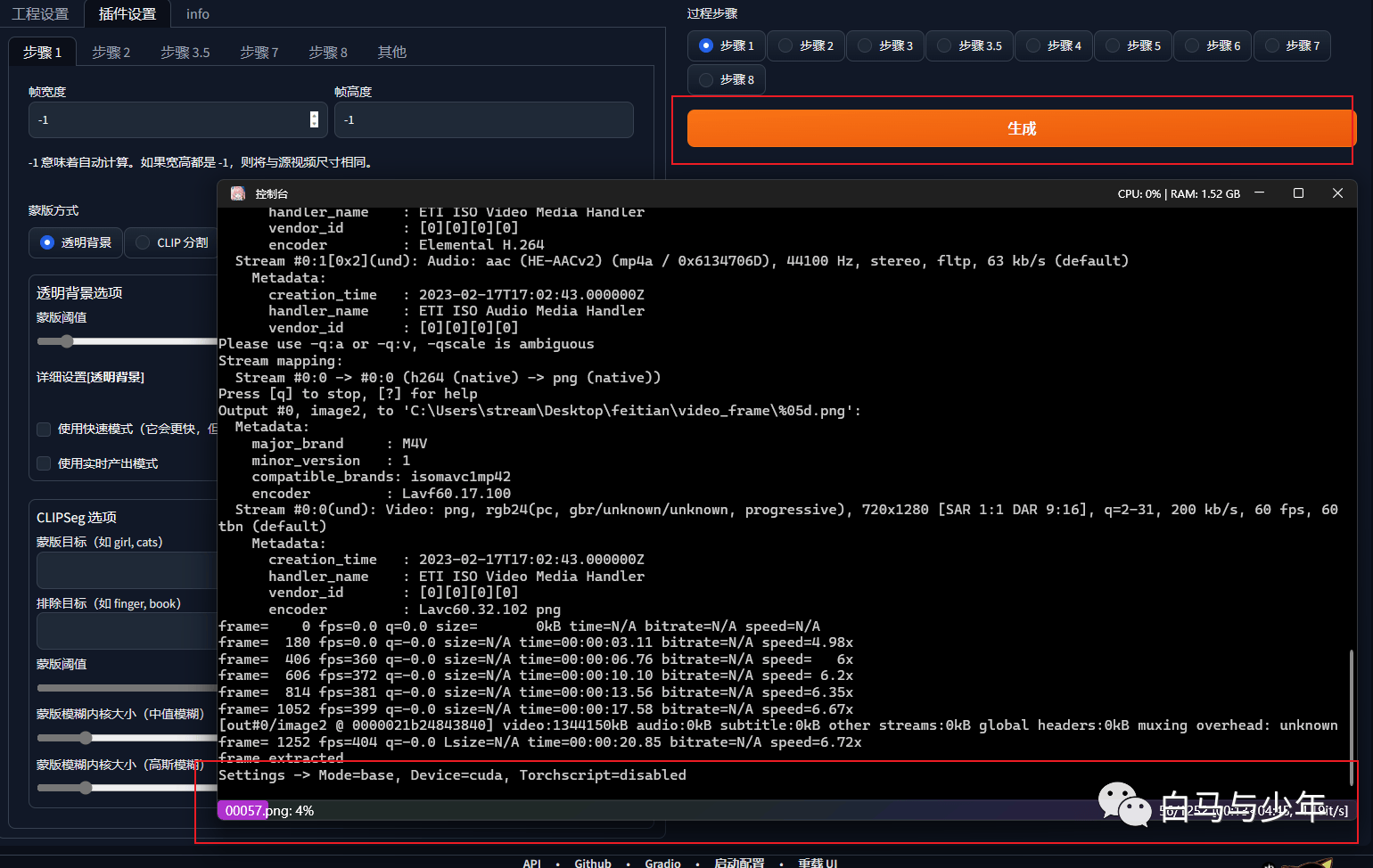Click the console window vertical scrollbar
Viewport: 1373px width, 868px height.
point(1352,717)
